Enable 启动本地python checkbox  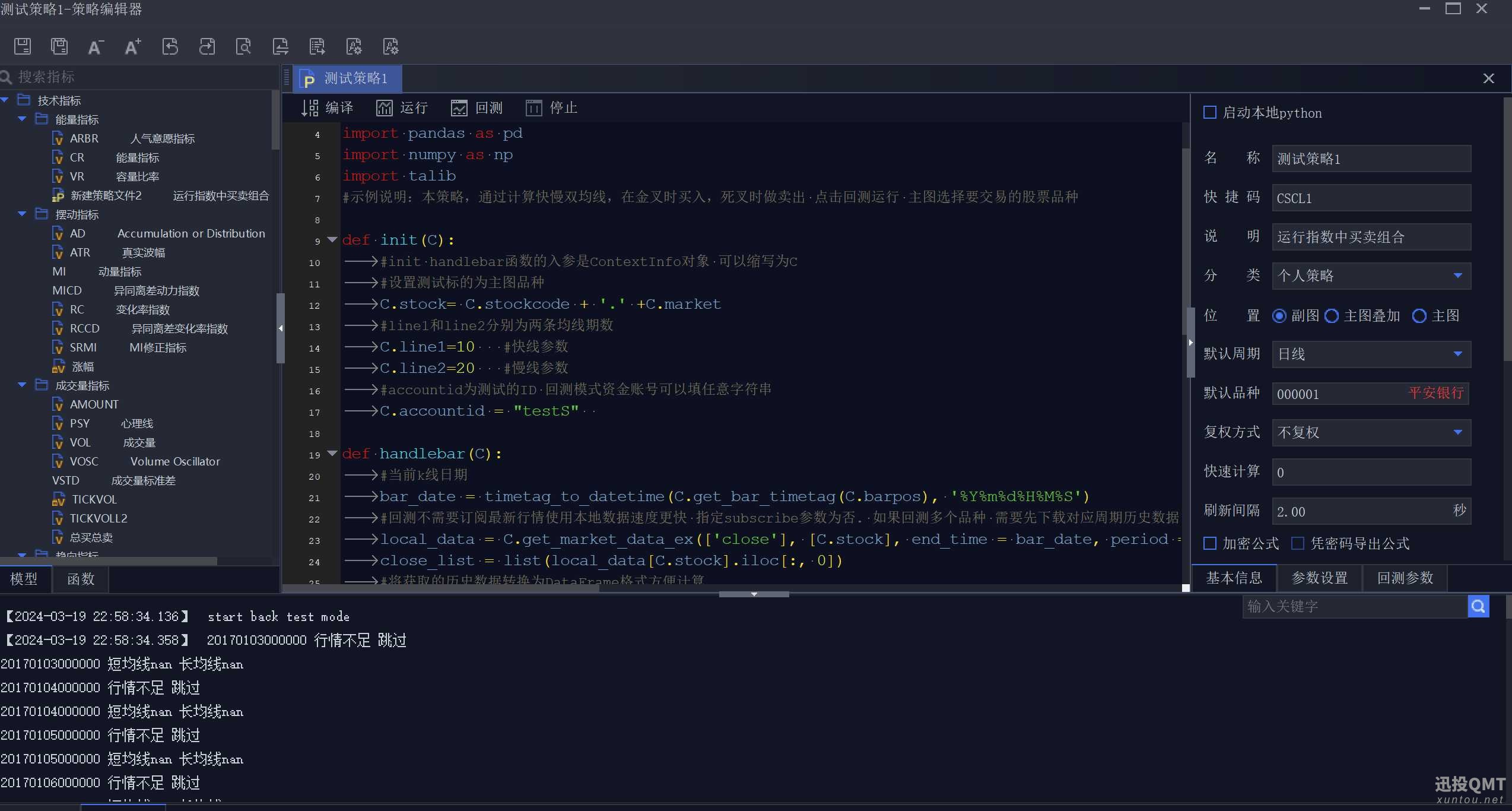coord(1209,112)
